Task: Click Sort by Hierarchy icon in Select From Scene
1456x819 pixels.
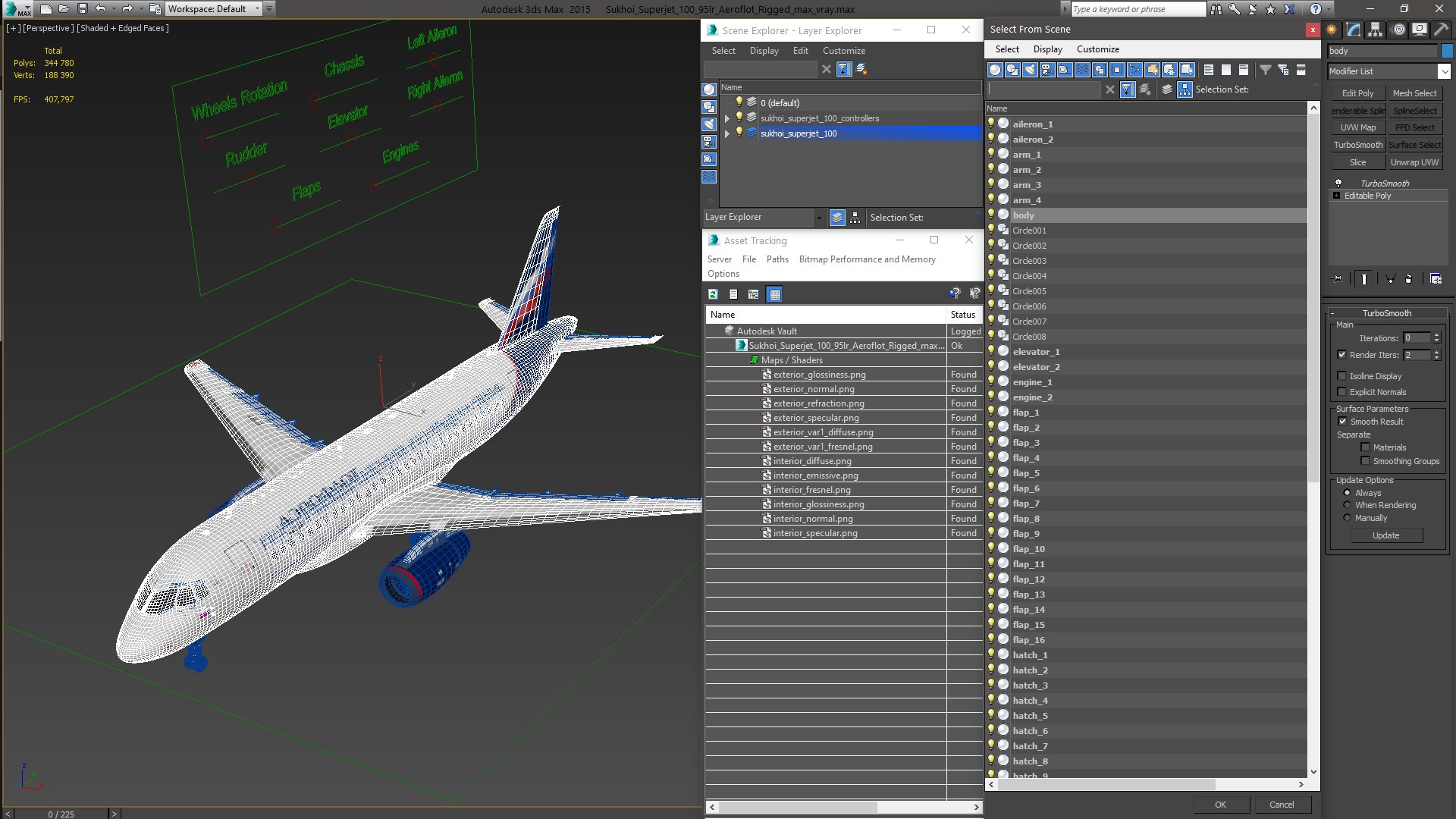Action: 1185,89
